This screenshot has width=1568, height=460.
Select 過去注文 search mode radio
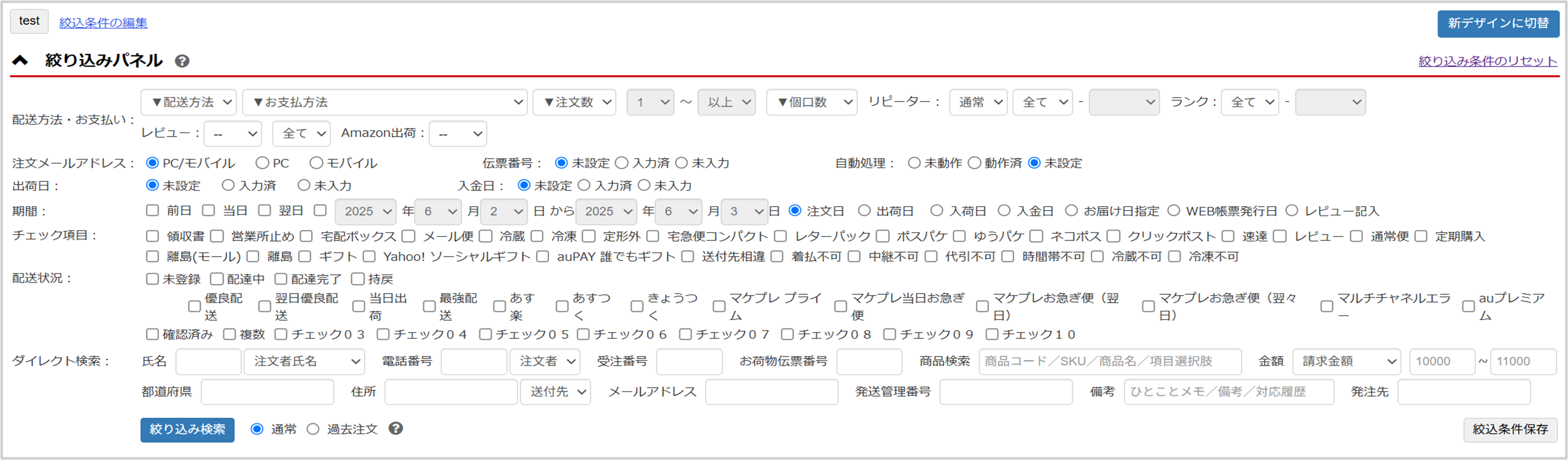coord(313,430)
